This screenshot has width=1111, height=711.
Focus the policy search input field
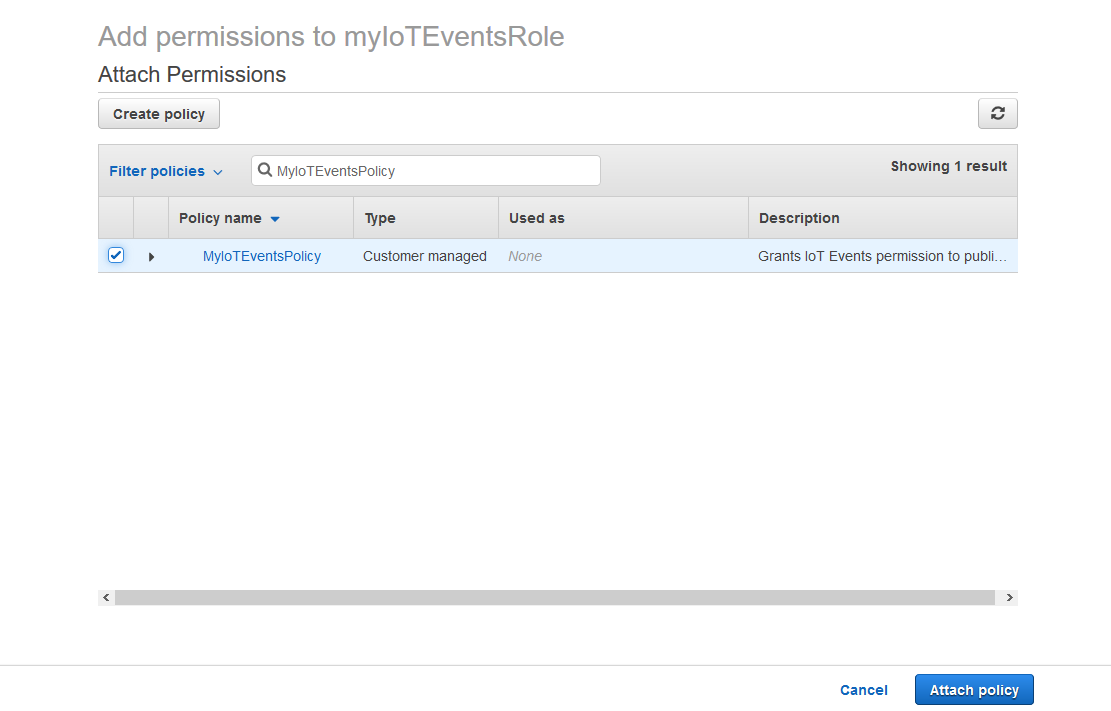coord(435,171)
